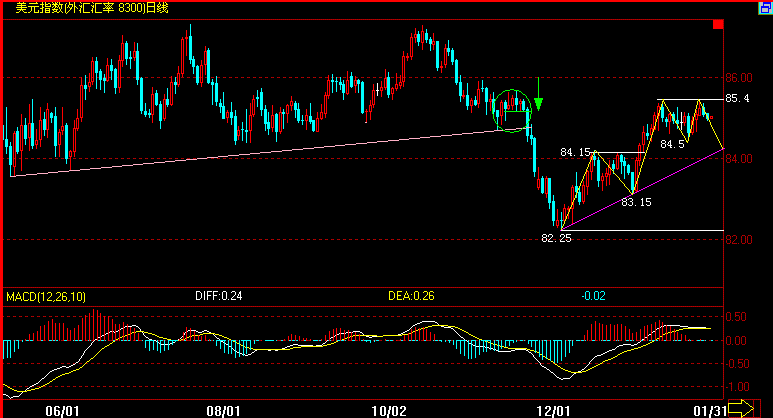The image size is (773, 418).
Task: Click the 82.00 price axis label
Action: [738, 240]
